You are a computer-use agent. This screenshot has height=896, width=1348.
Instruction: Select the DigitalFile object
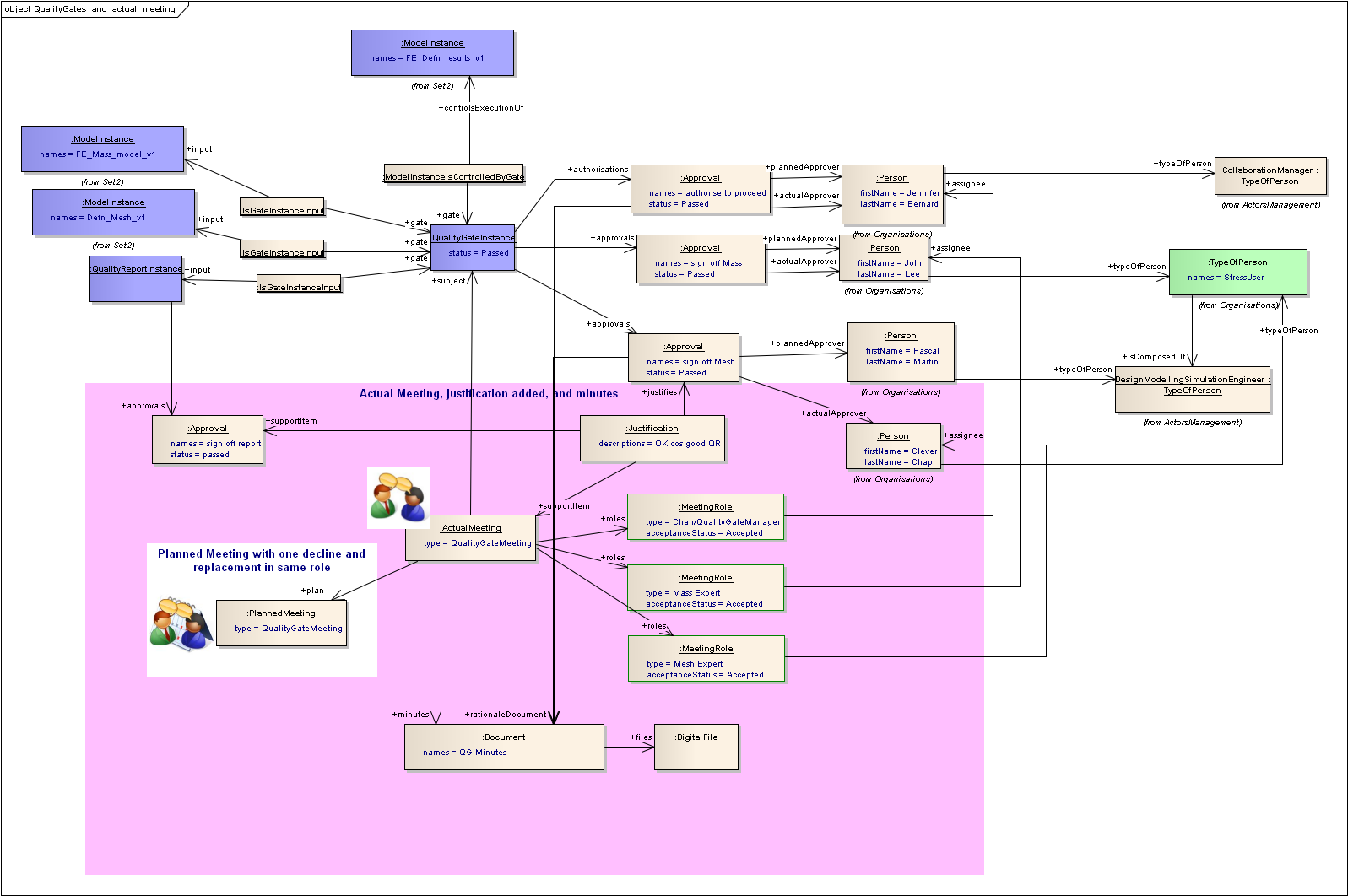(696, 747)
